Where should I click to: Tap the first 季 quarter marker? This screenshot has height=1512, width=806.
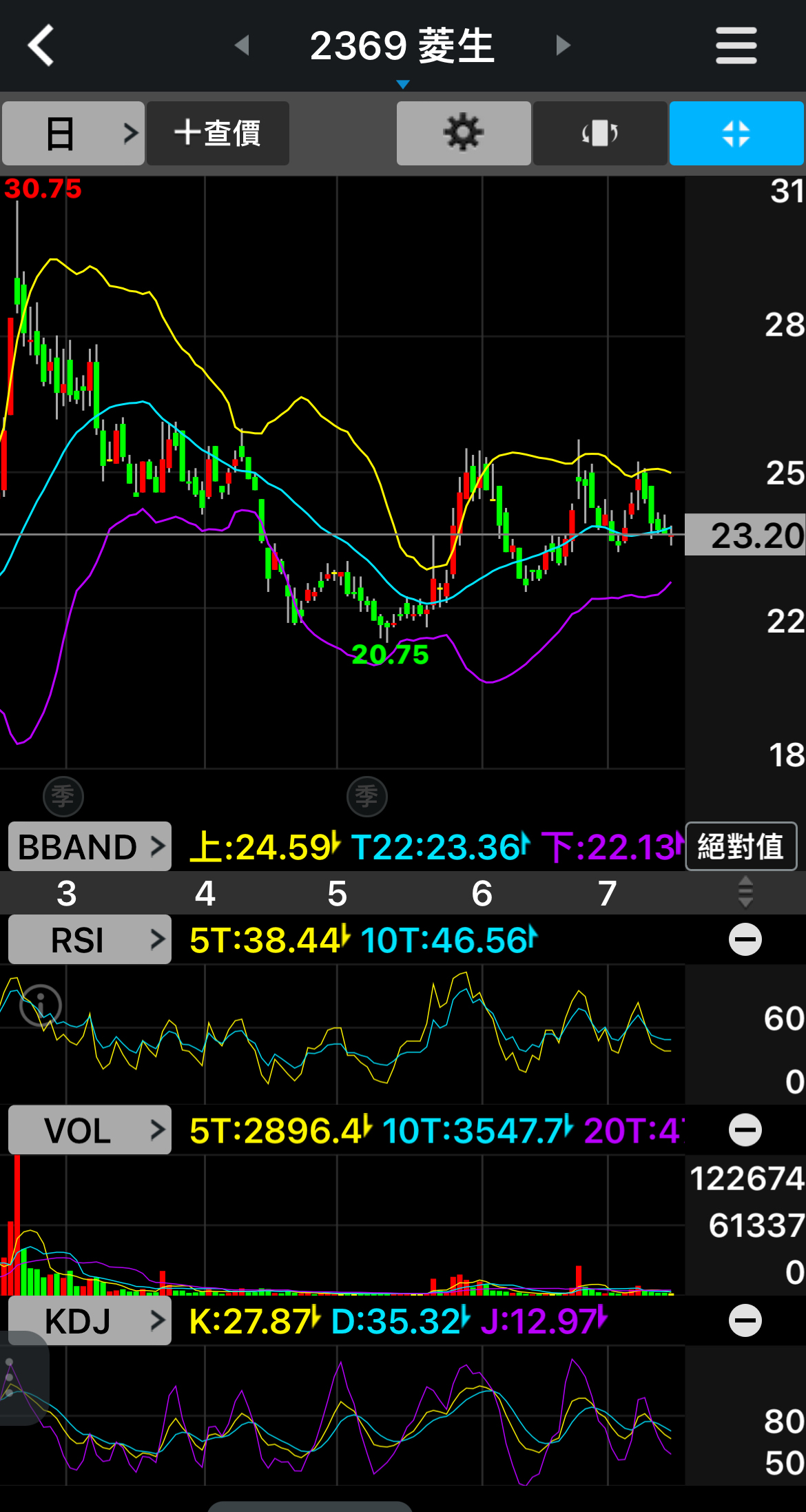click(x=63, y=796)
